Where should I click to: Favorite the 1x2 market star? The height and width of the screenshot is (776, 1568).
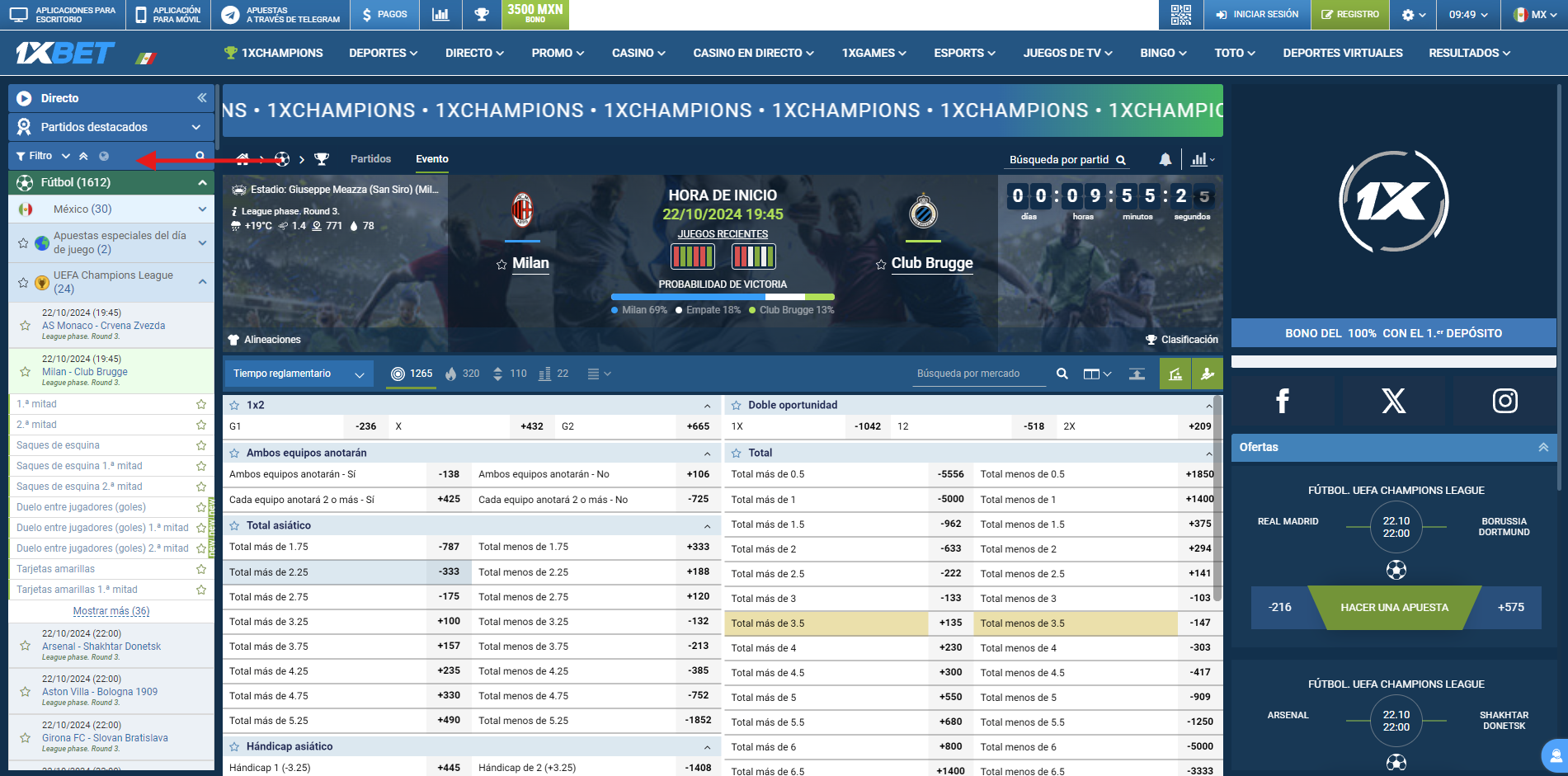coord(234,405)
